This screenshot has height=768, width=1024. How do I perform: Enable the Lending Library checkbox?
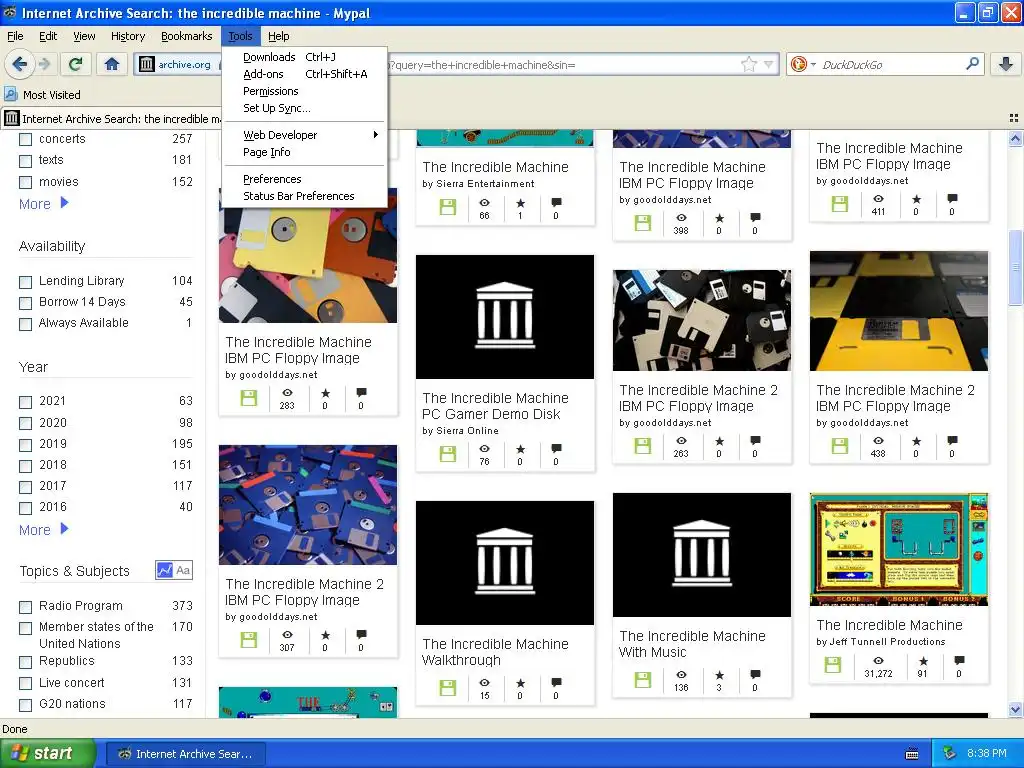25,282
